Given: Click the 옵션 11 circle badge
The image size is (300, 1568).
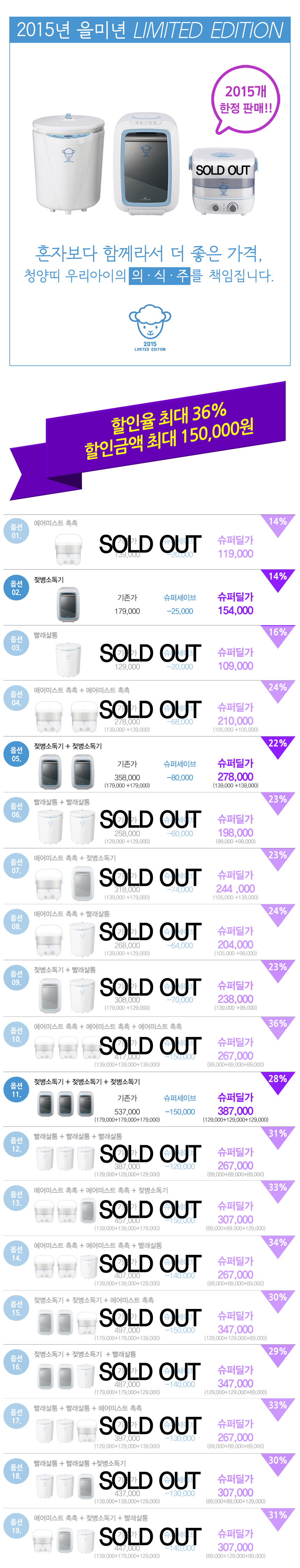Looking at the screenshot, I should click(16, 1090).
